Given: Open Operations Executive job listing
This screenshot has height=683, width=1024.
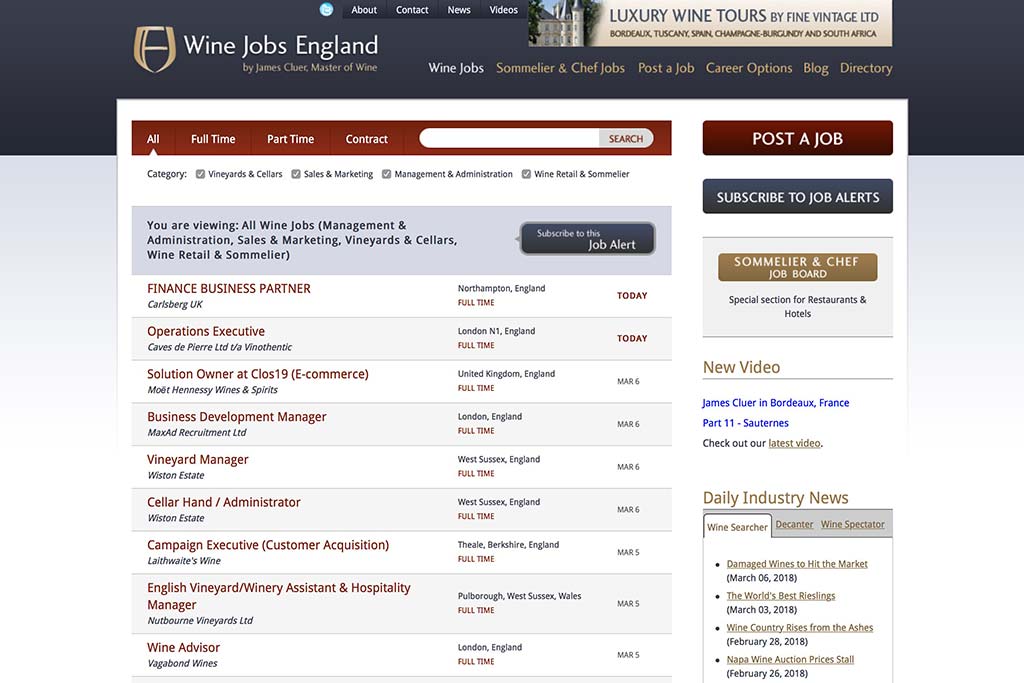Looking at the screenshot, I should click(x=206, y=331).
